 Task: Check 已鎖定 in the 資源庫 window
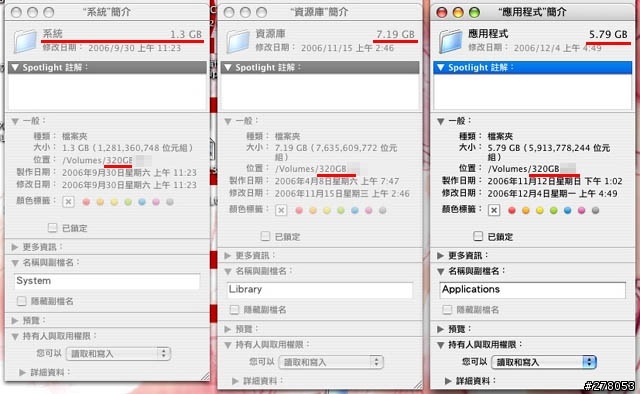265,236
